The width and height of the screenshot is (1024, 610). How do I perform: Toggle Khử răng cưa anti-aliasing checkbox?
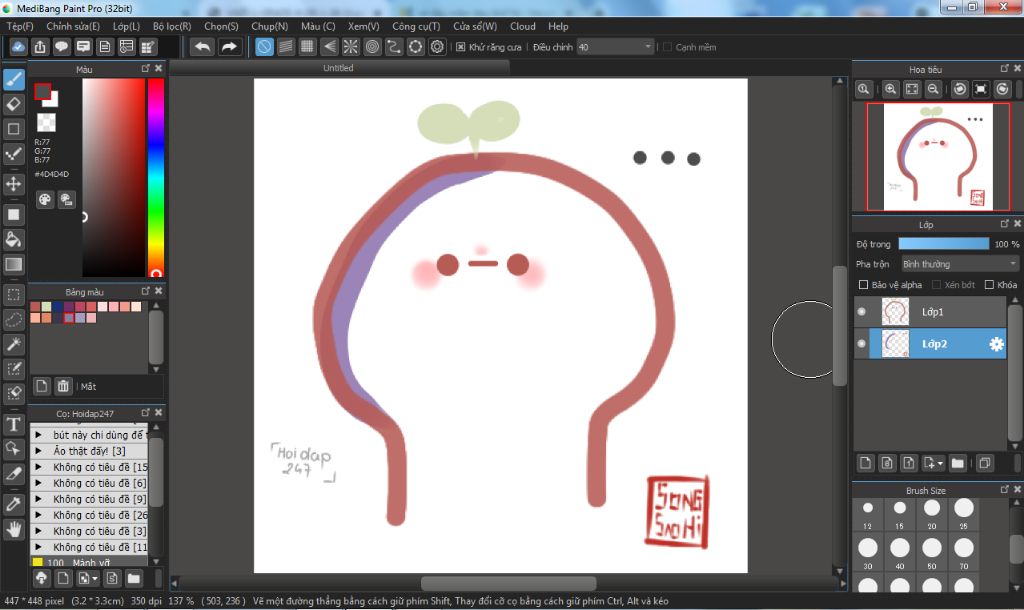(x=460, y=47)
